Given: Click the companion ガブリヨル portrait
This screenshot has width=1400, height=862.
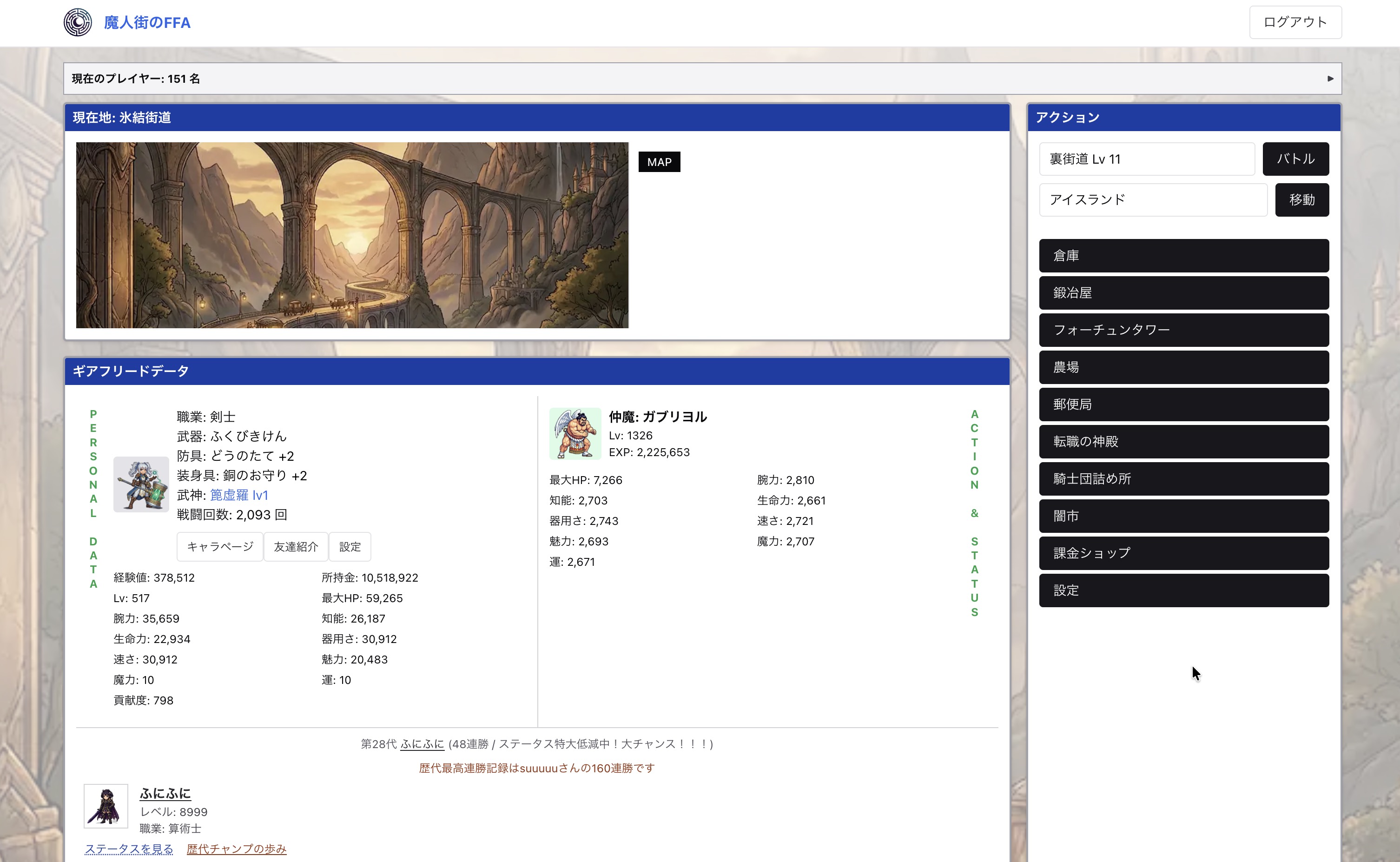Looking at the screenshot, I should pos(575,433).
